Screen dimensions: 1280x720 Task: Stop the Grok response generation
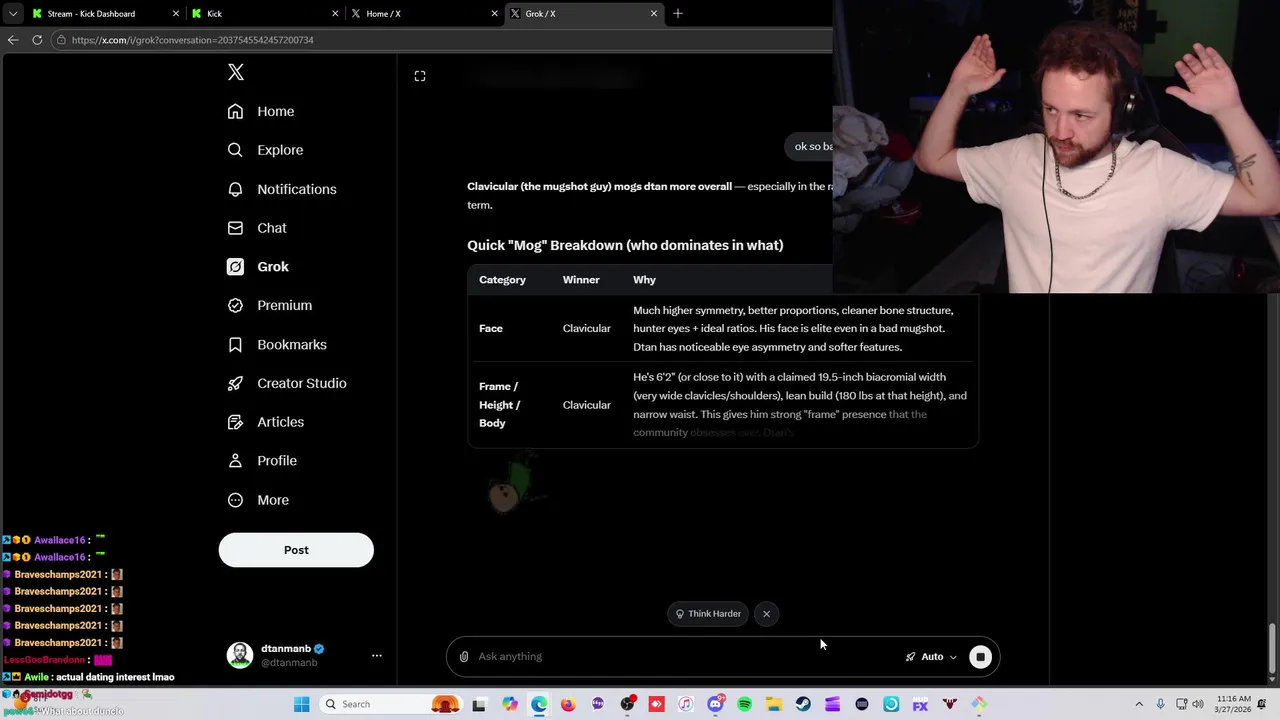coord(980,657)
